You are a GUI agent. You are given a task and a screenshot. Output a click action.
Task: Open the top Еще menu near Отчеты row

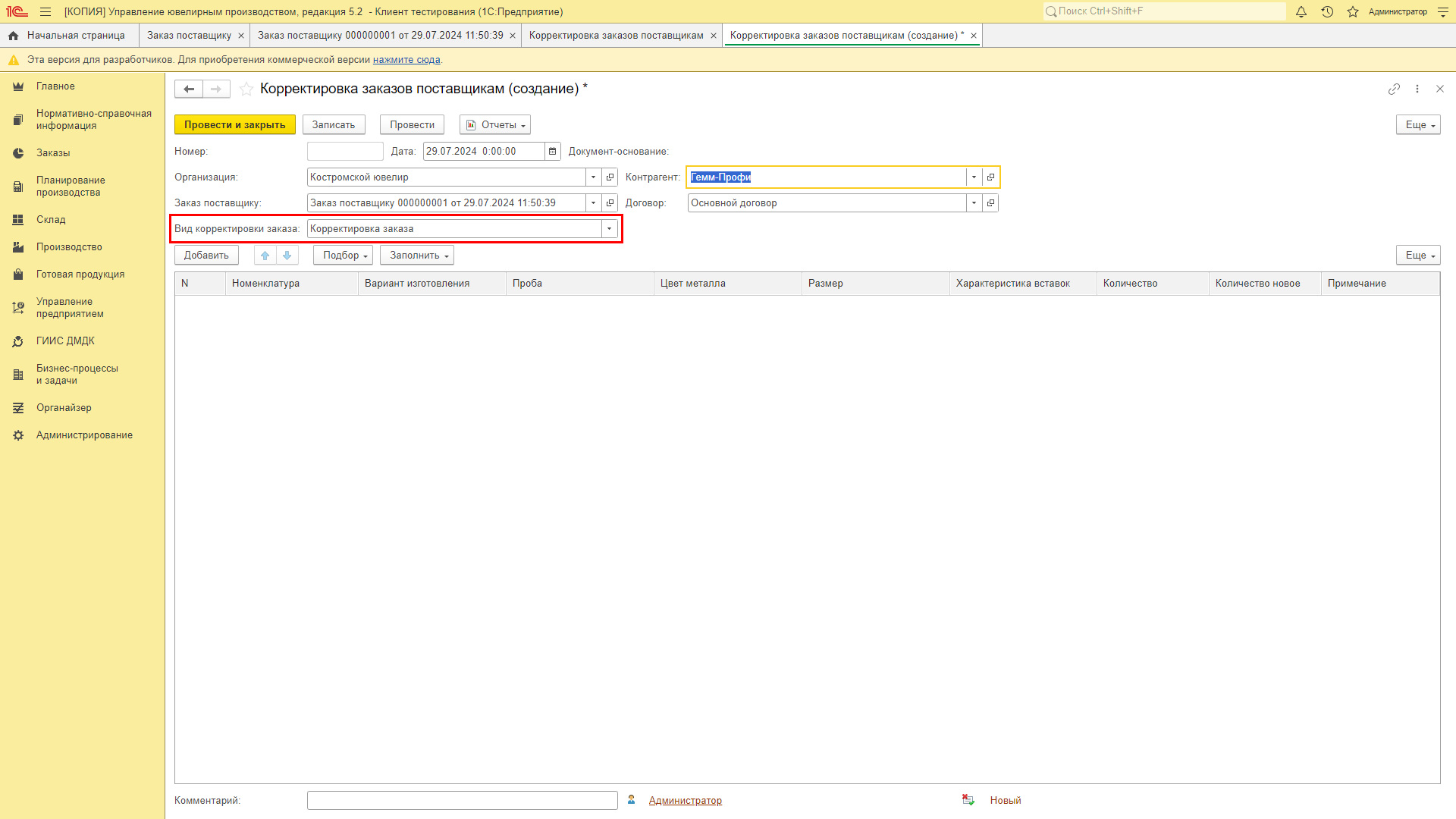point(1418,124)
